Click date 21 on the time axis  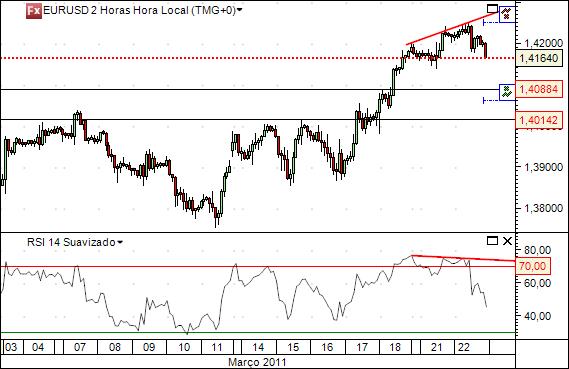coord(437,347)
